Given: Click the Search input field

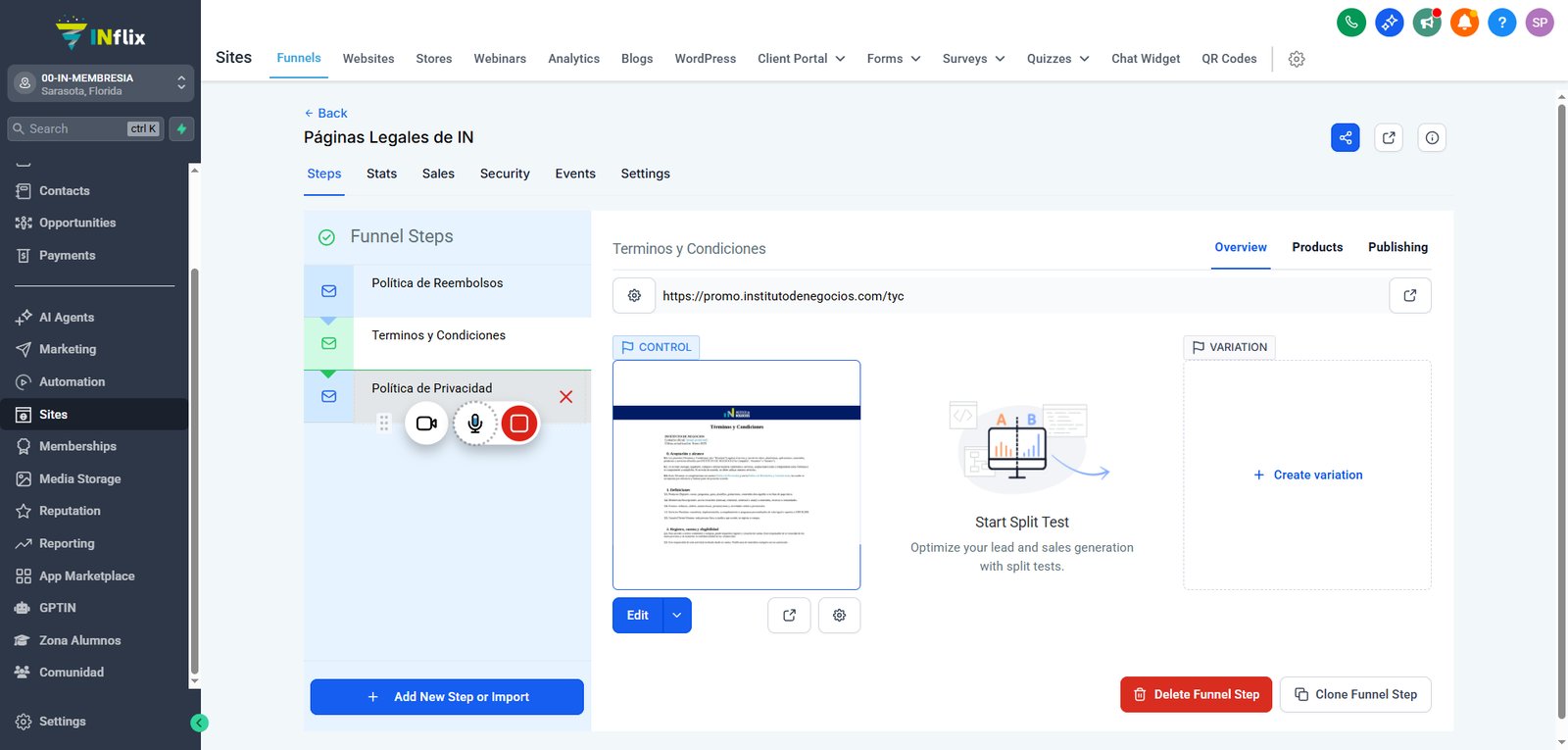Looking at the screenshot, I should pyautogui.click(x=85, y=128).
